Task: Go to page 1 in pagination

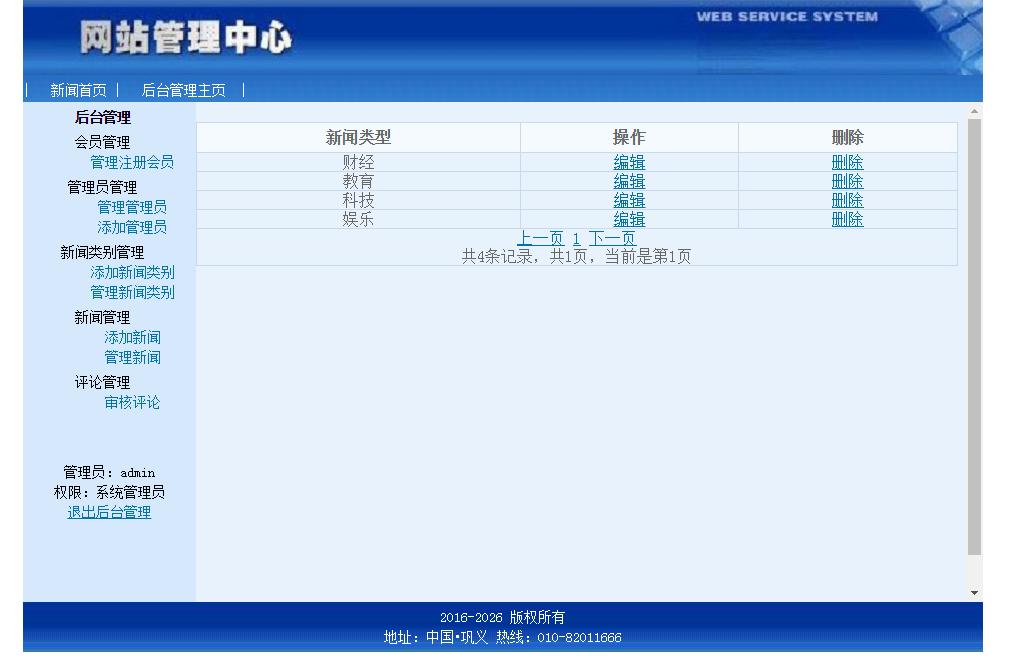Action: point(576,238)
